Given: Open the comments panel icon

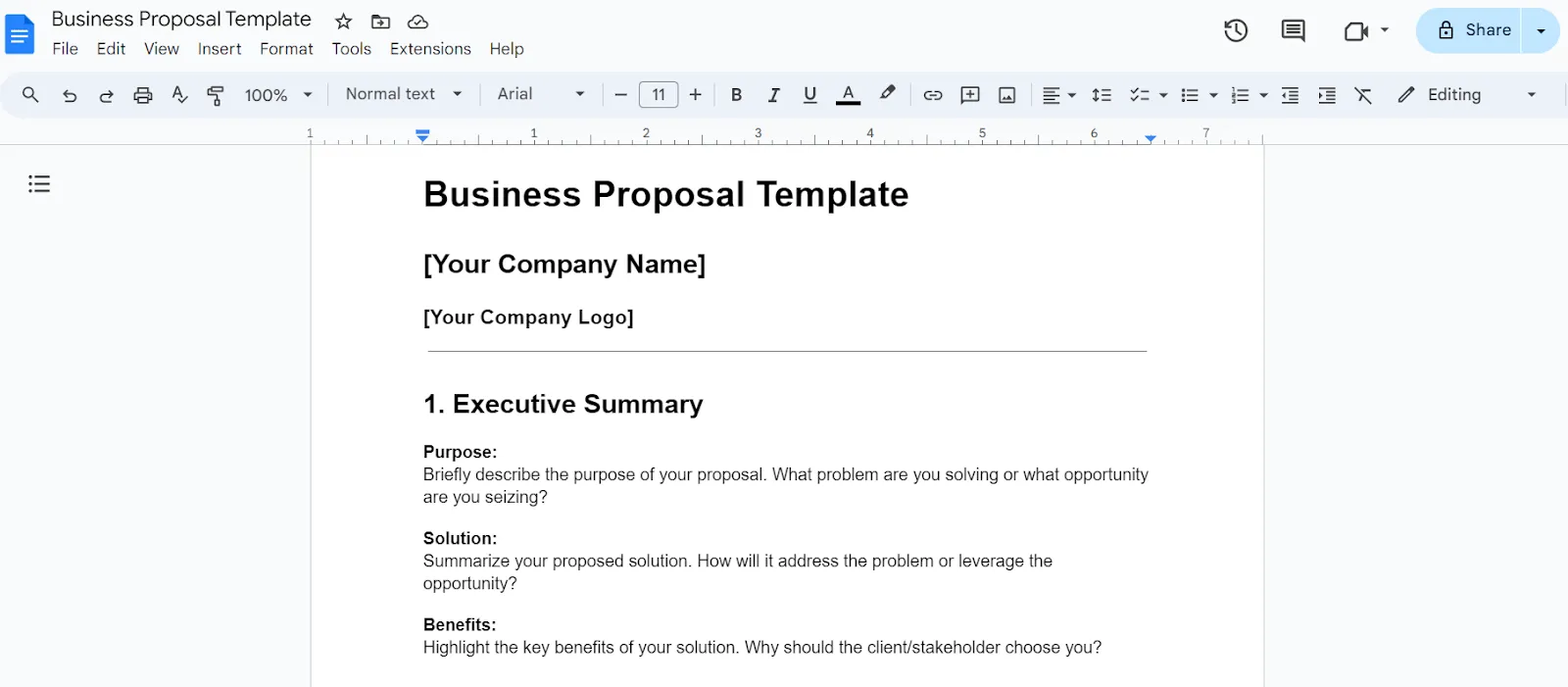Looking at the screenshot, I should point(1293,30).
